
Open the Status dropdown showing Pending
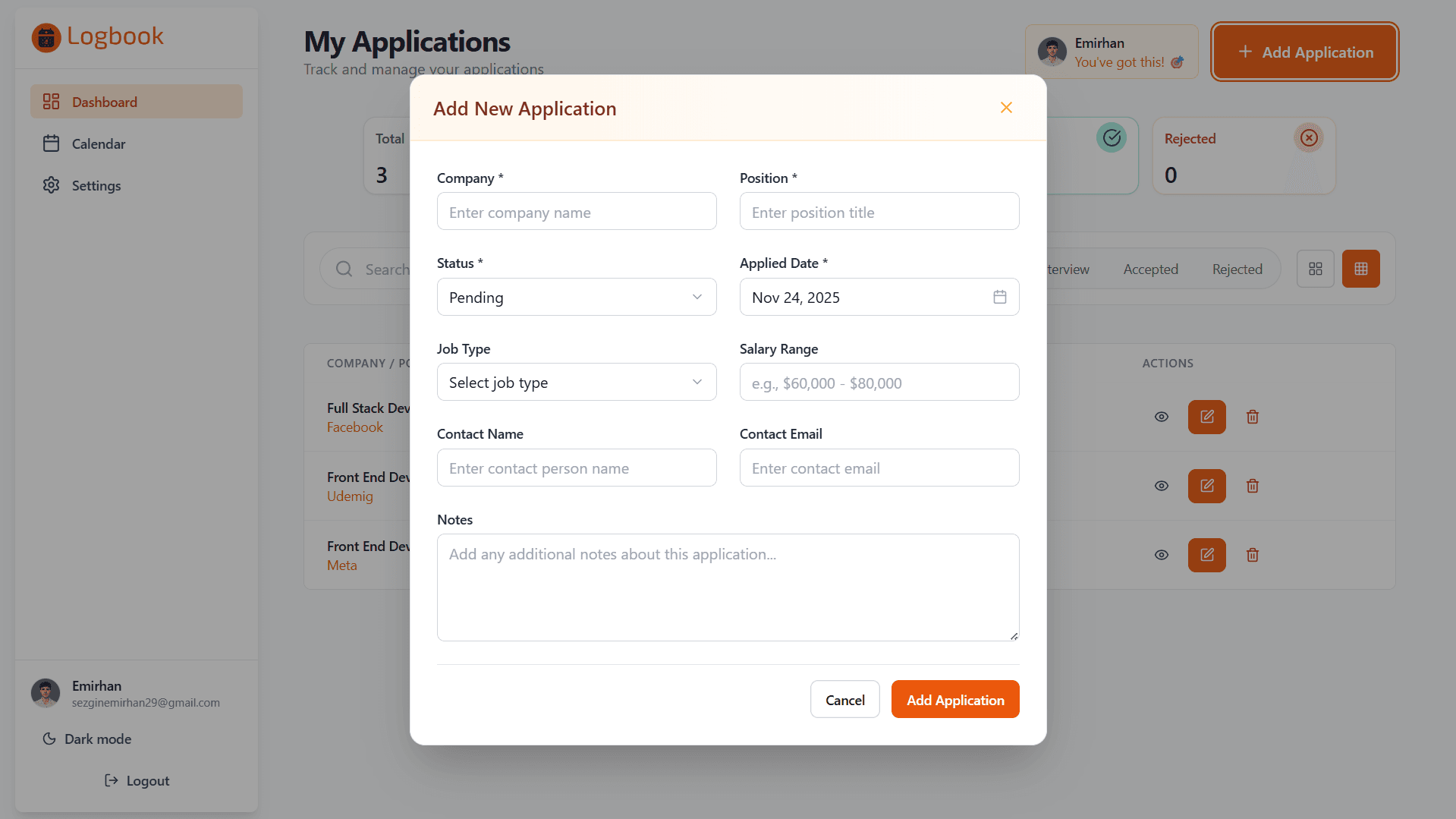[x=577, y=297]
